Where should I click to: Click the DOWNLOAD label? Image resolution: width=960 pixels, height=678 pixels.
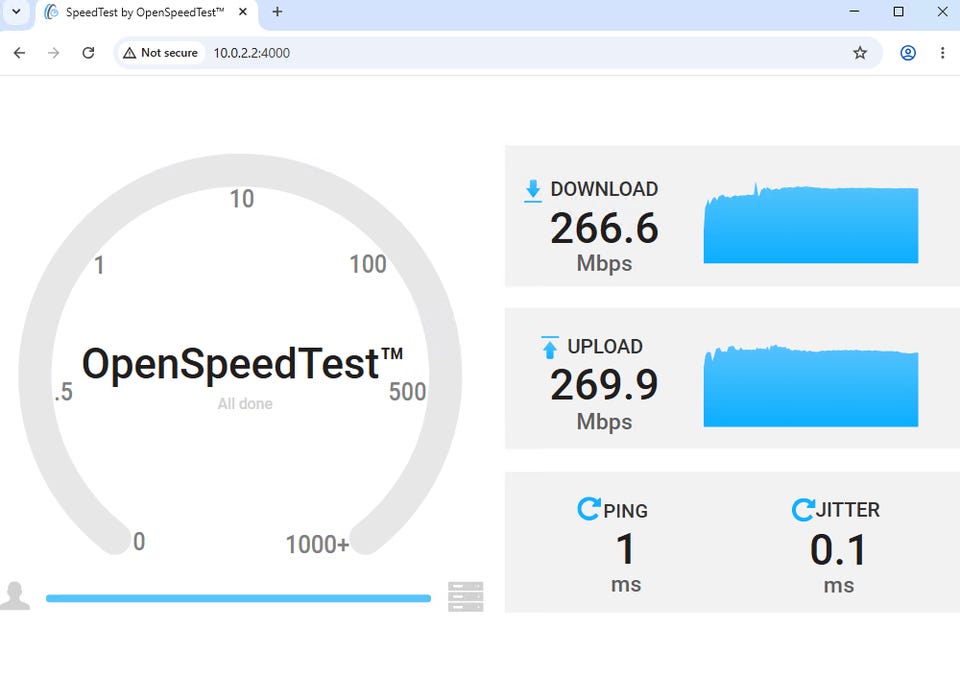tap(604, 189)
